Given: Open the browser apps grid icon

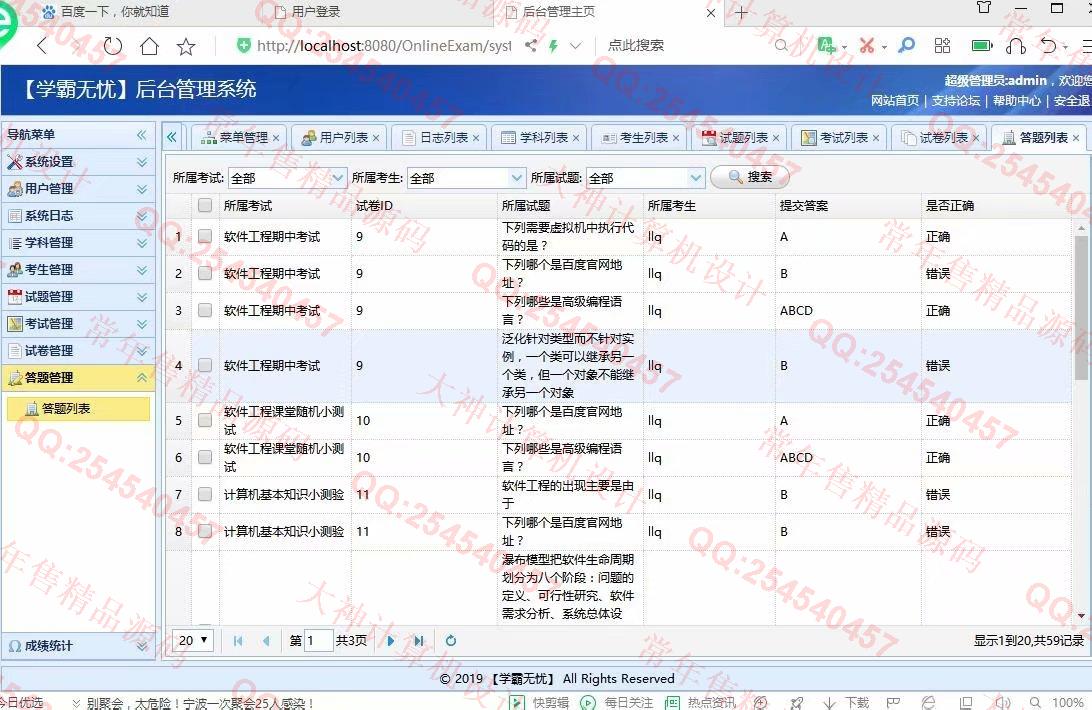Looking at the screenshot, I should tap(942, 46).
